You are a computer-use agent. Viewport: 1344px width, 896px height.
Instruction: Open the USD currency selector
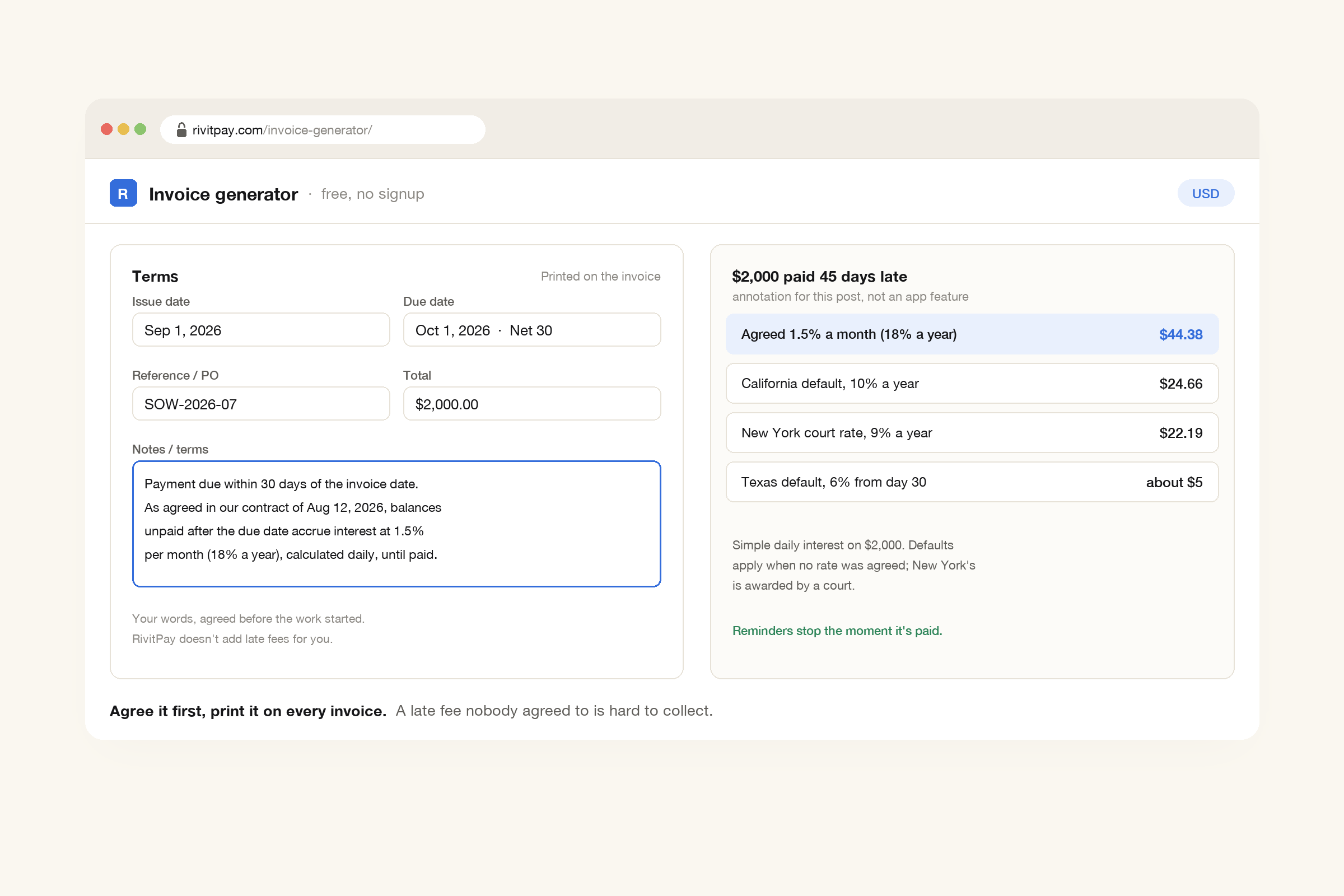(1206, 194)
